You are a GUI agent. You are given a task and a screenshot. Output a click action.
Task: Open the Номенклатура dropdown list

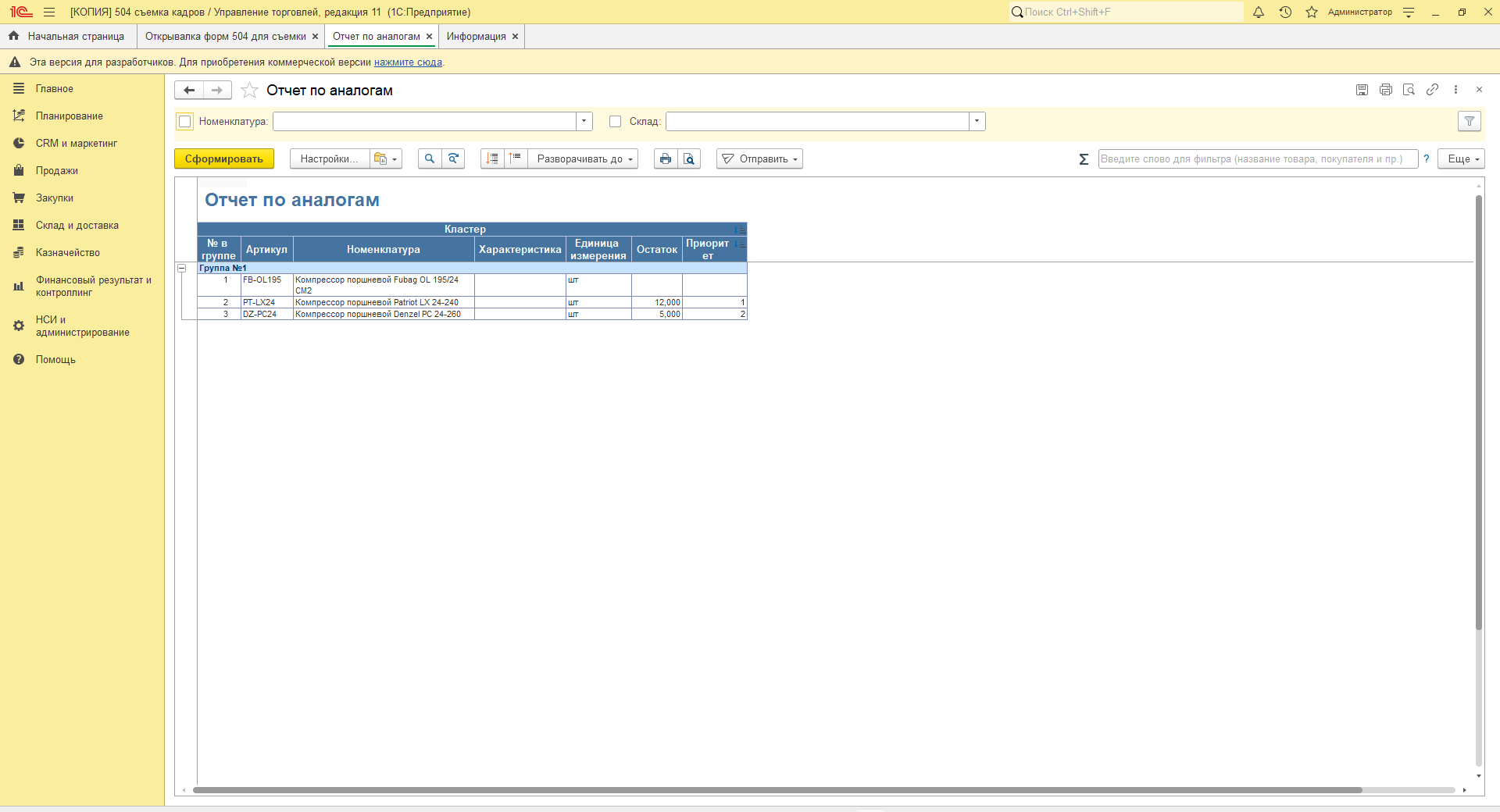(x=584, y=121)
